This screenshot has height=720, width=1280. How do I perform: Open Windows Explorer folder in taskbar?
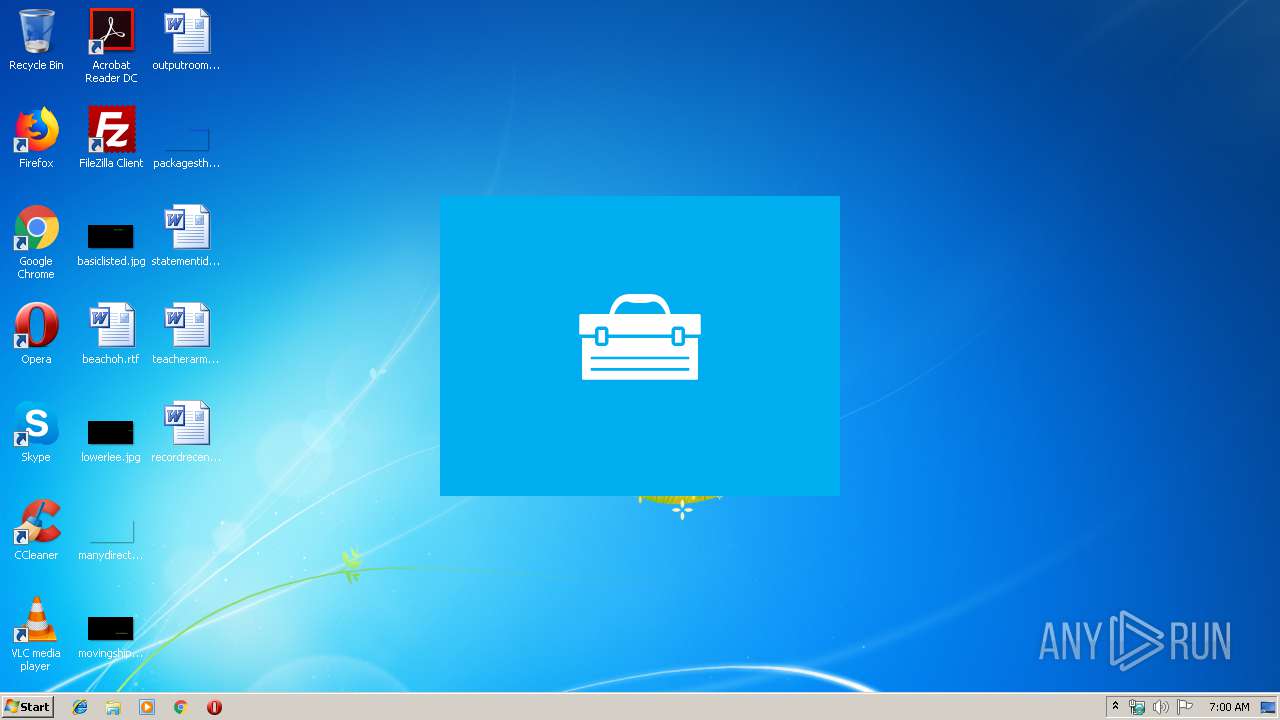coord(113,707)
